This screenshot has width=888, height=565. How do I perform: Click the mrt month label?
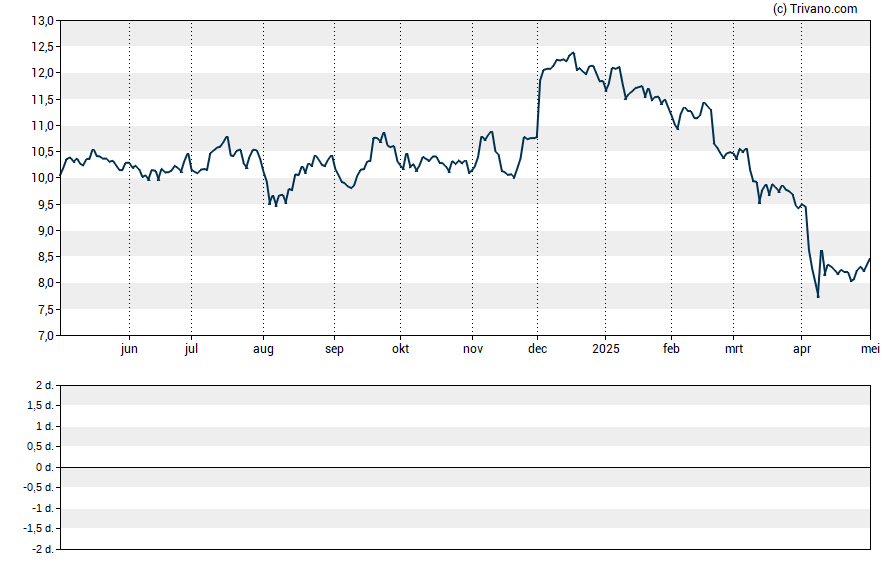click(x=734, y=349)
